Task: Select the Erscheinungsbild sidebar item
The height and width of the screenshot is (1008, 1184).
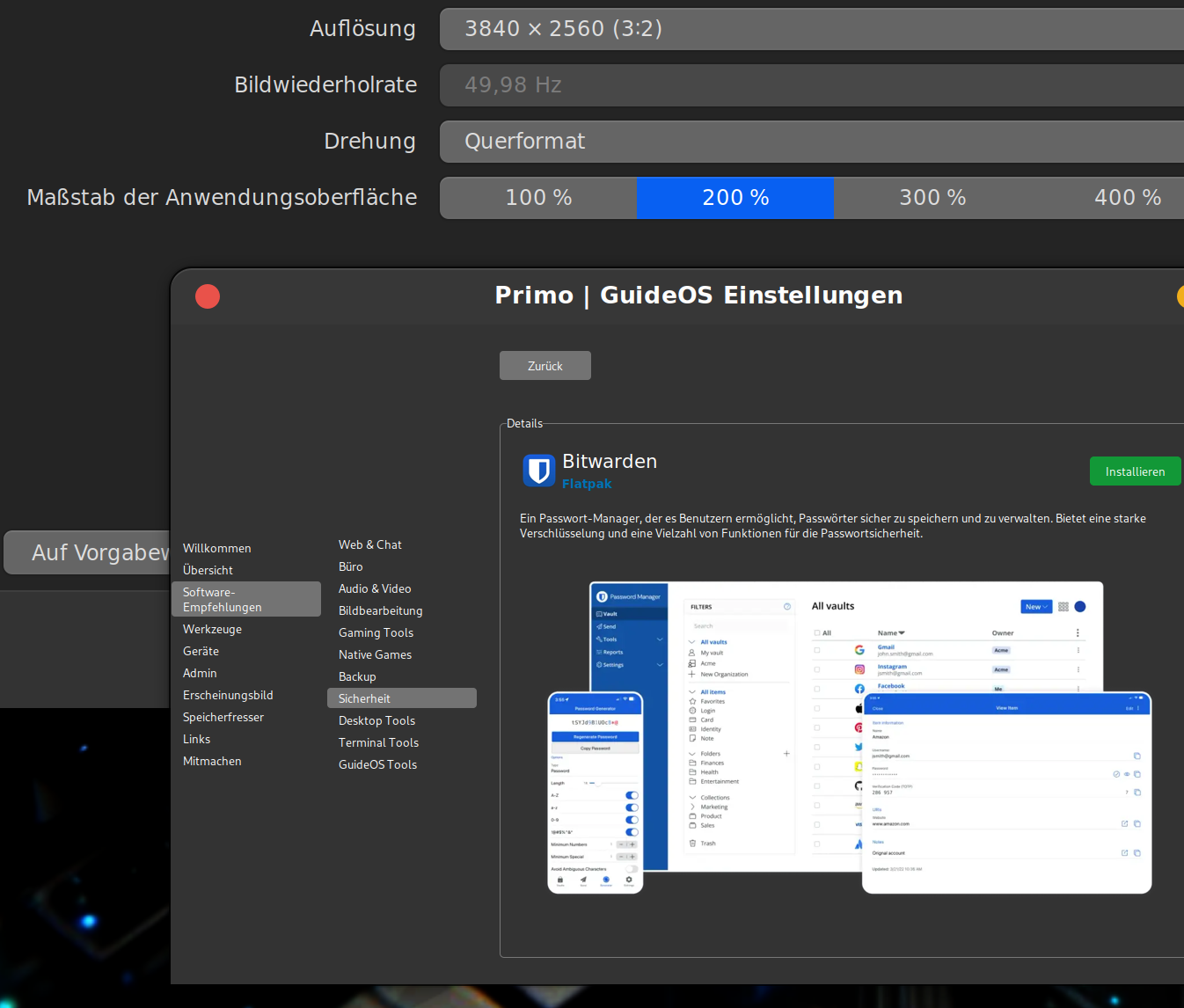Action: tap(228, 695)
